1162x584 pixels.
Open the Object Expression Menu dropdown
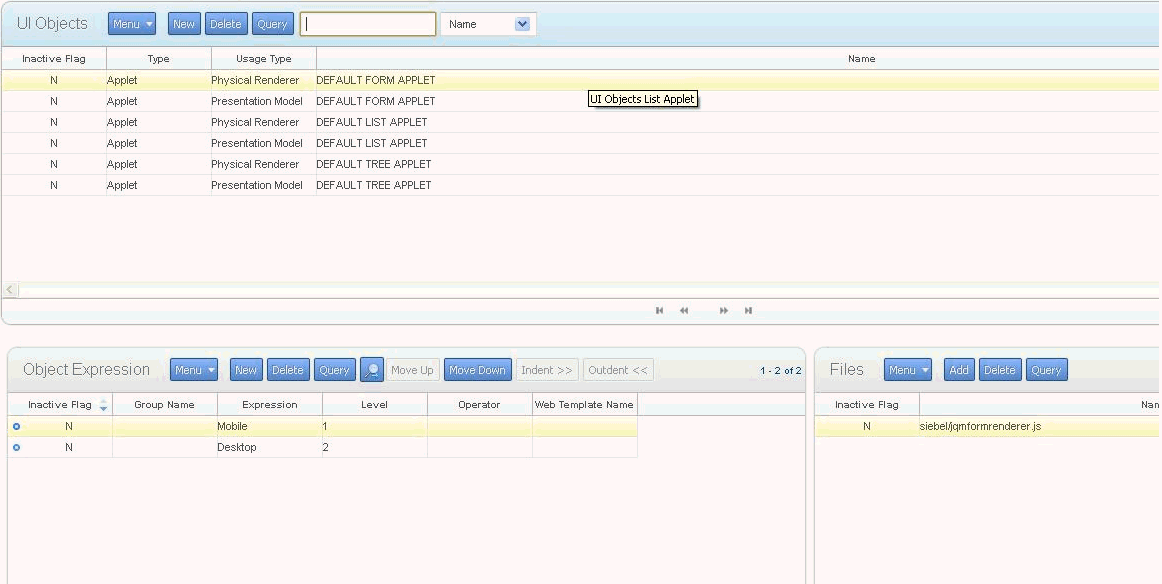point(194,370)
